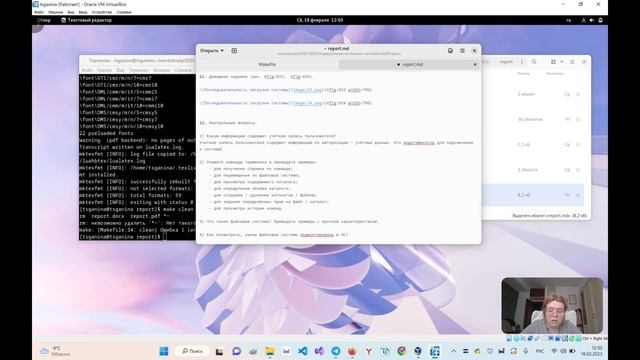Open the Chat icon on the taskbar
Image resolution: width=640 pixels, height=360 pixels.
click(236, 351)
